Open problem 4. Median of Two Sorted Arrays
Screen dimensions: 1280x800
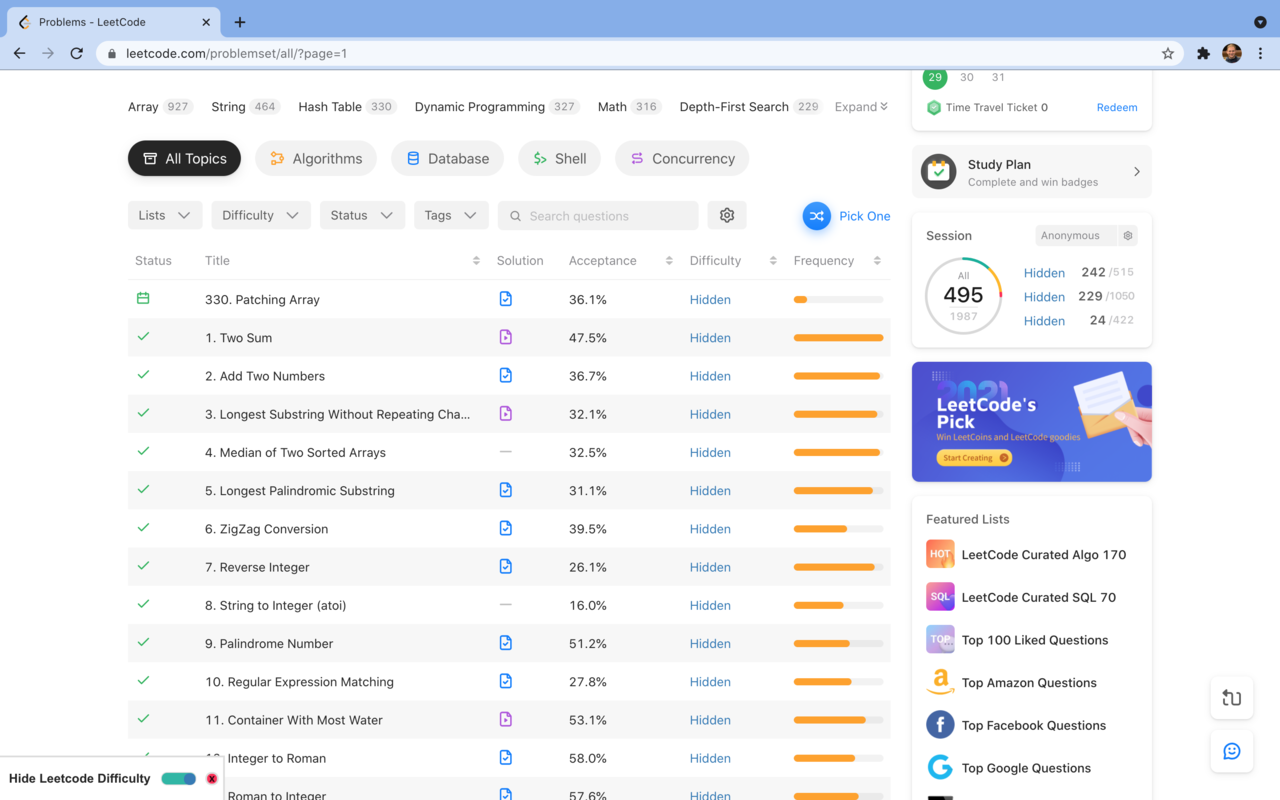point(295,453)
